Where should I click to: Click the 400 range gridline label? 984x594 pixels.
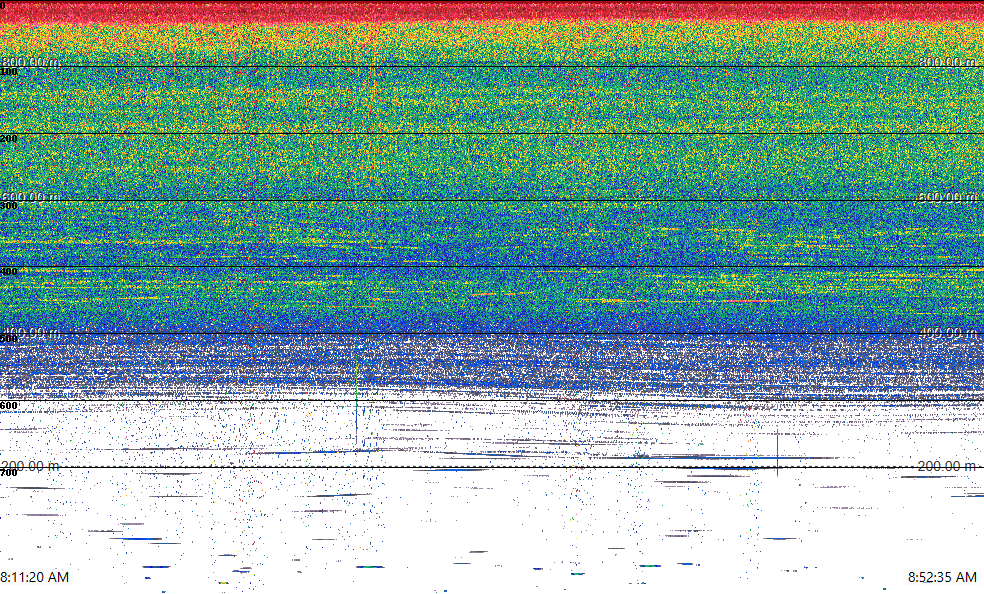point(9,272)
